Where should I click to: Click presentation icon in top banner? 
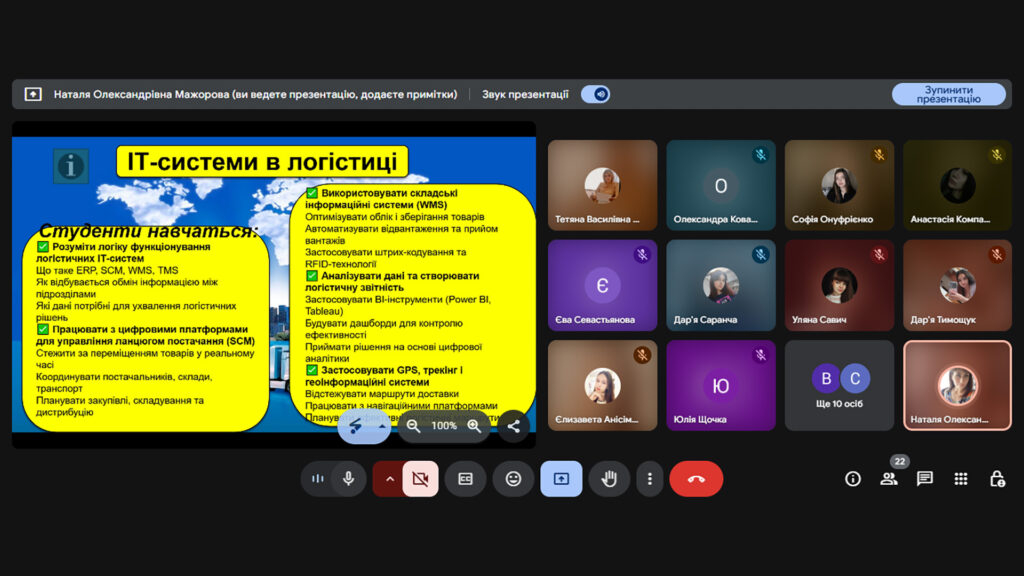pyautogui.click(x=33, y=94)
